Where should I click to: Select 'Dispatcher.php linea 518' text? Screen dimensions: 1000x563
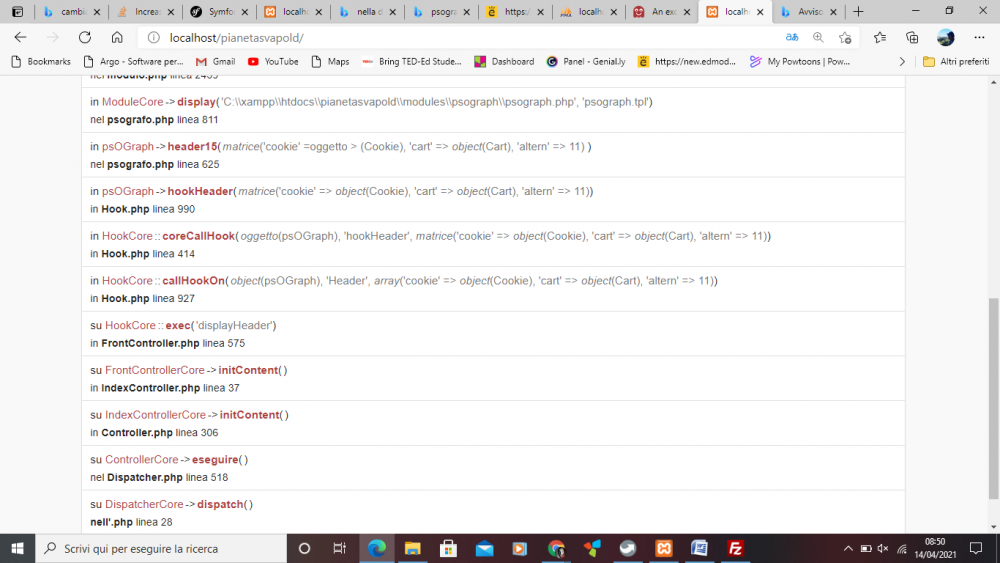[x=167, y=477]
